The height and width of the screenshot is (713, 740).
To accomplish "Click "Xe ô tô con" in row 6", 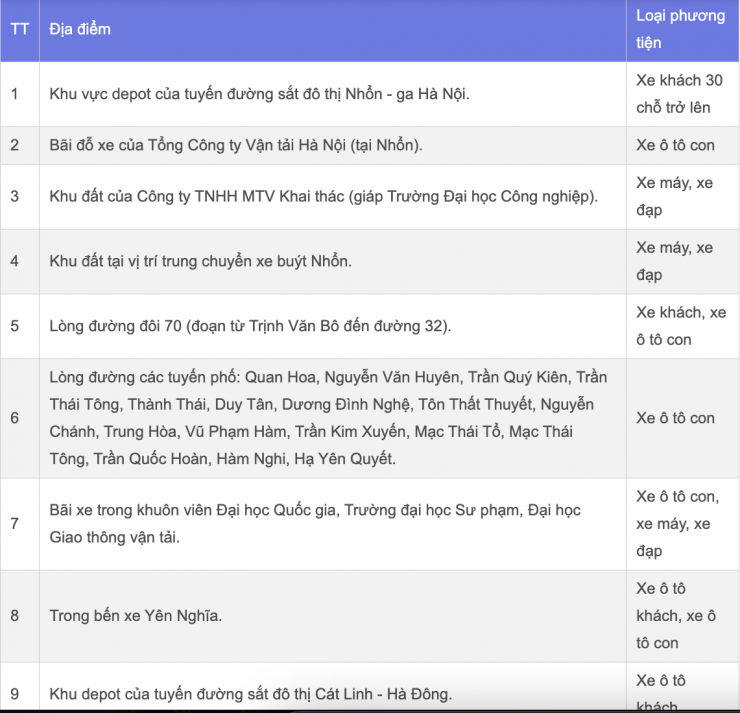I will [x=675, y=418].
